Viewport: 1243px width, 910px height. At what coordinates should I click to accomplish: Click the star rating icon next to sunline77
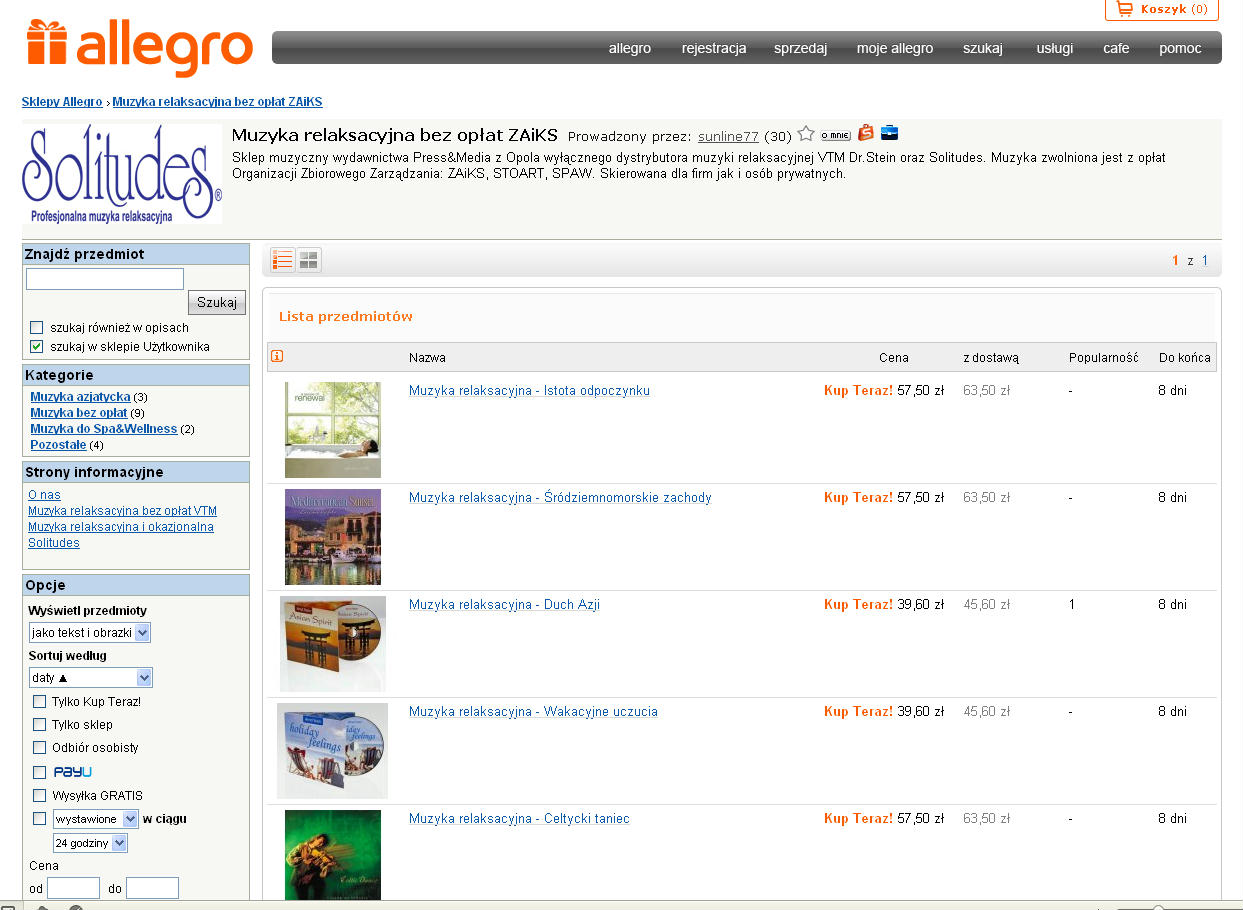coord(806,134)
